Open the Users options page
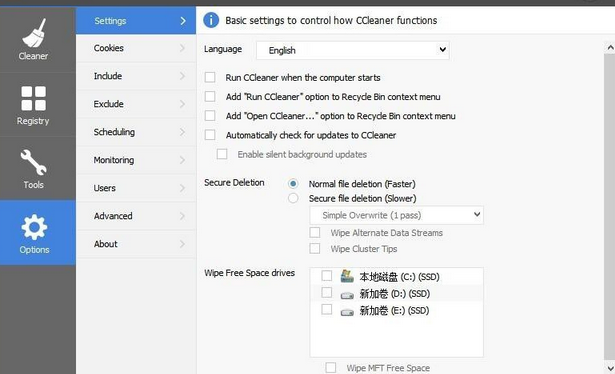Image resolution: width=615 pixels, height=374 pixels. (x=136, y=188)
